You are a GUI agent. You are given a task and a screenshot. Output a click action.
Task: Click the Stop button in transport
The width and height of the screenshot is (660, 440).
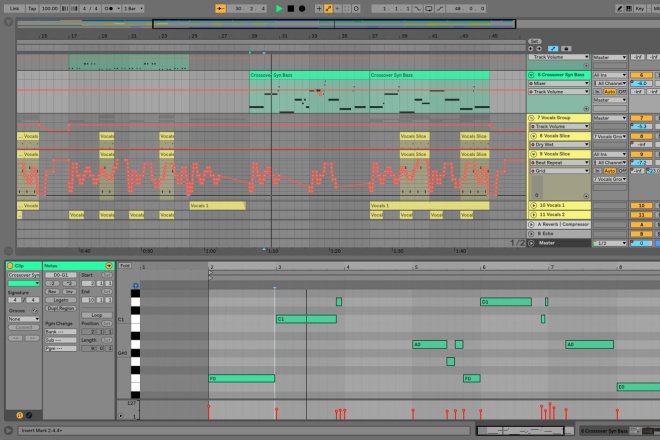coord(290,8)
